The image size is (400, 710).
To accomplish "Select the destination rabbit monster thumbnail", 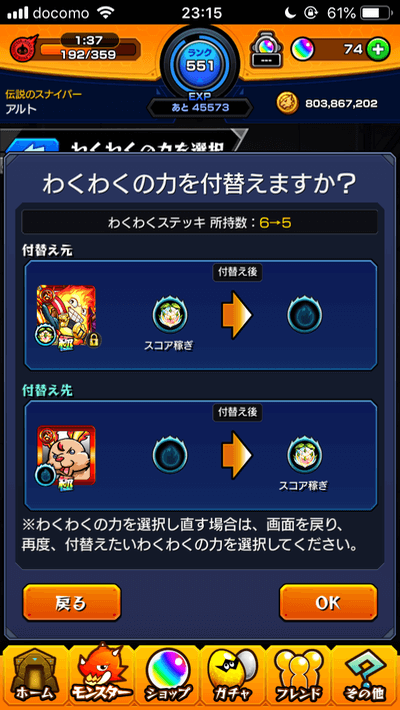I will 67,456.
